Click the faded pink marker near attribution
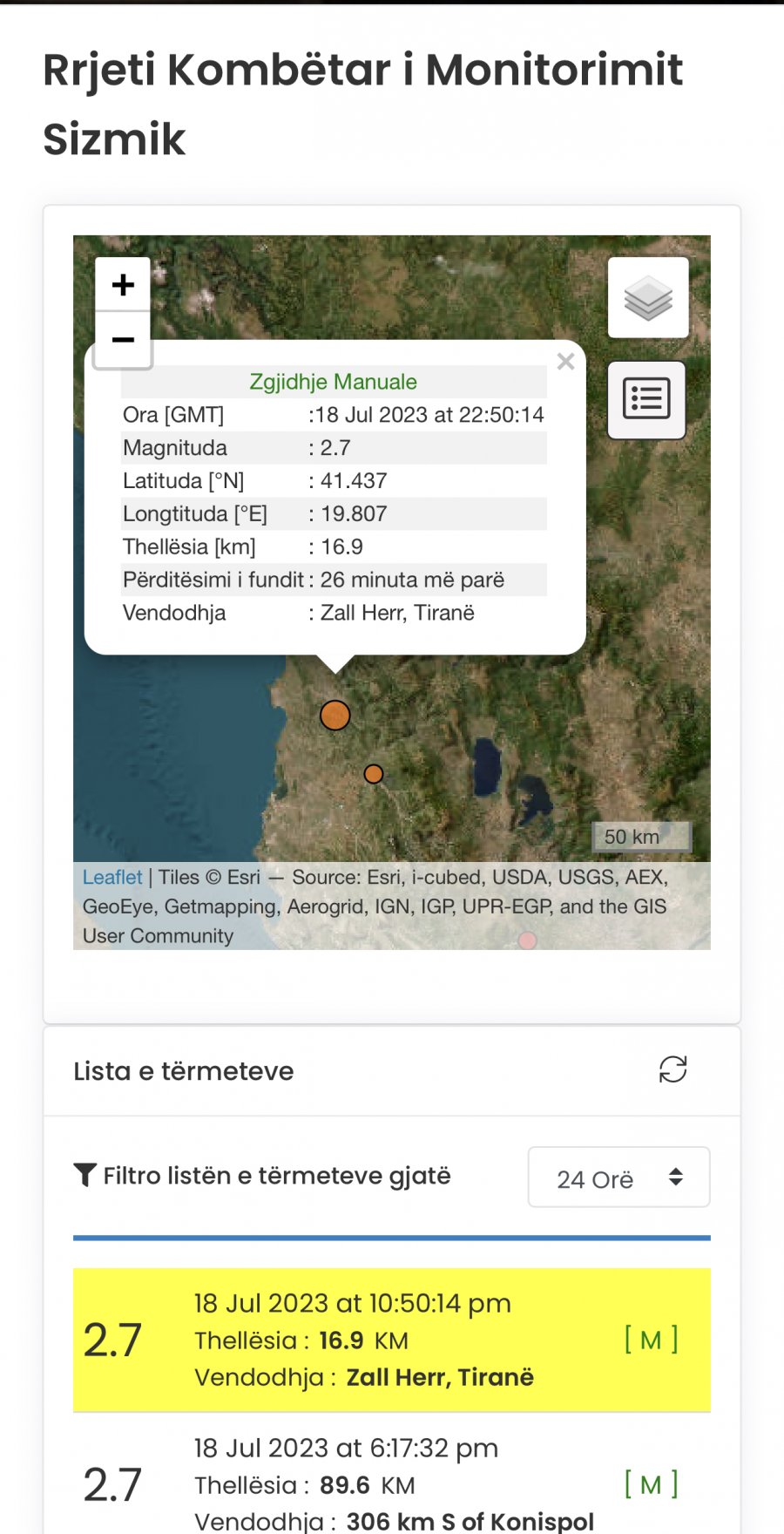784x1534 pixels. pyautogui.click(x=527, y=940)
